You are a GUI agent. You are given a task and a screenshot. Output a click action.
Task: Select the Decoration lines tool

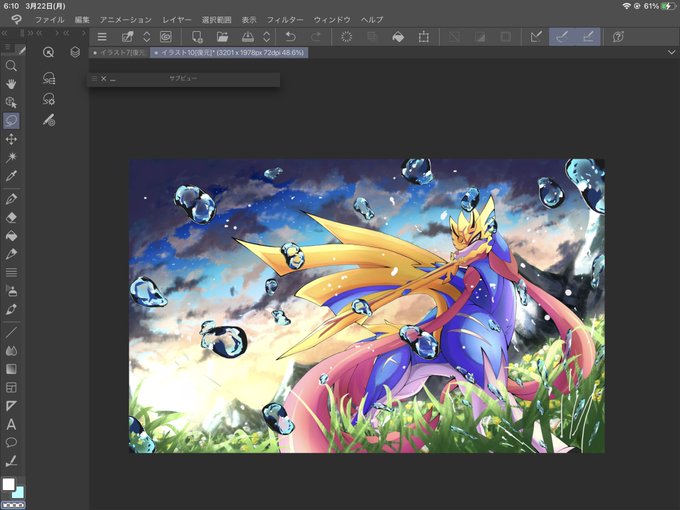[11, 272]
